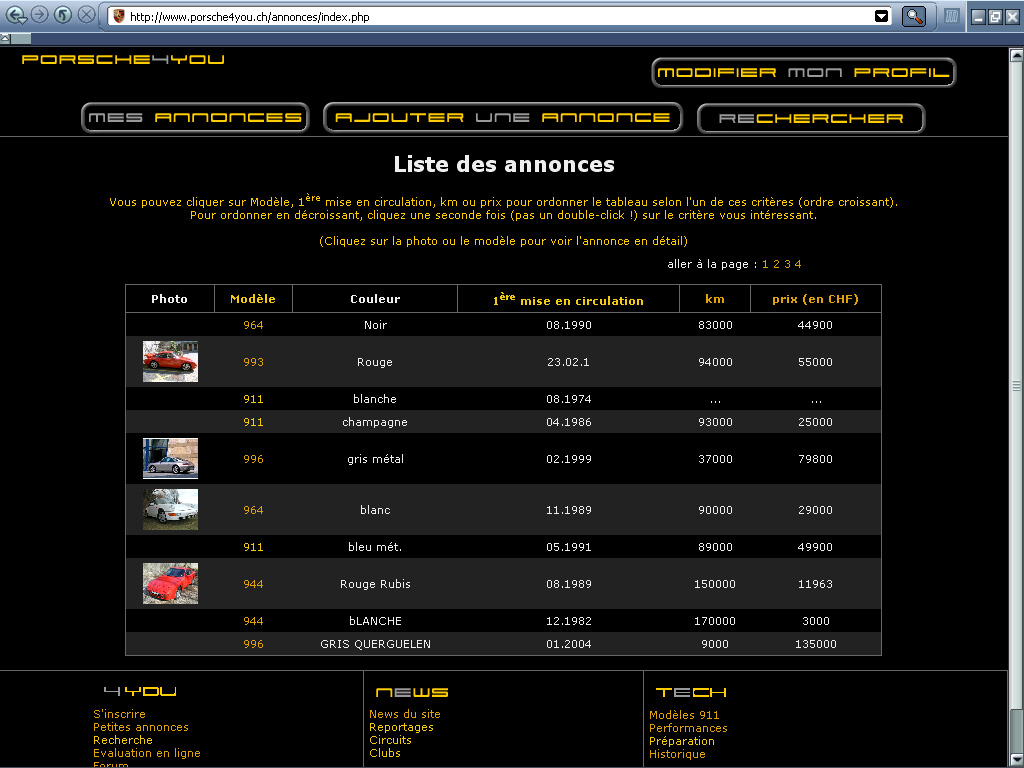The image size is (1024, 768).
Task: Click the browser forward arrow button
Action: [x=40, y=14]
